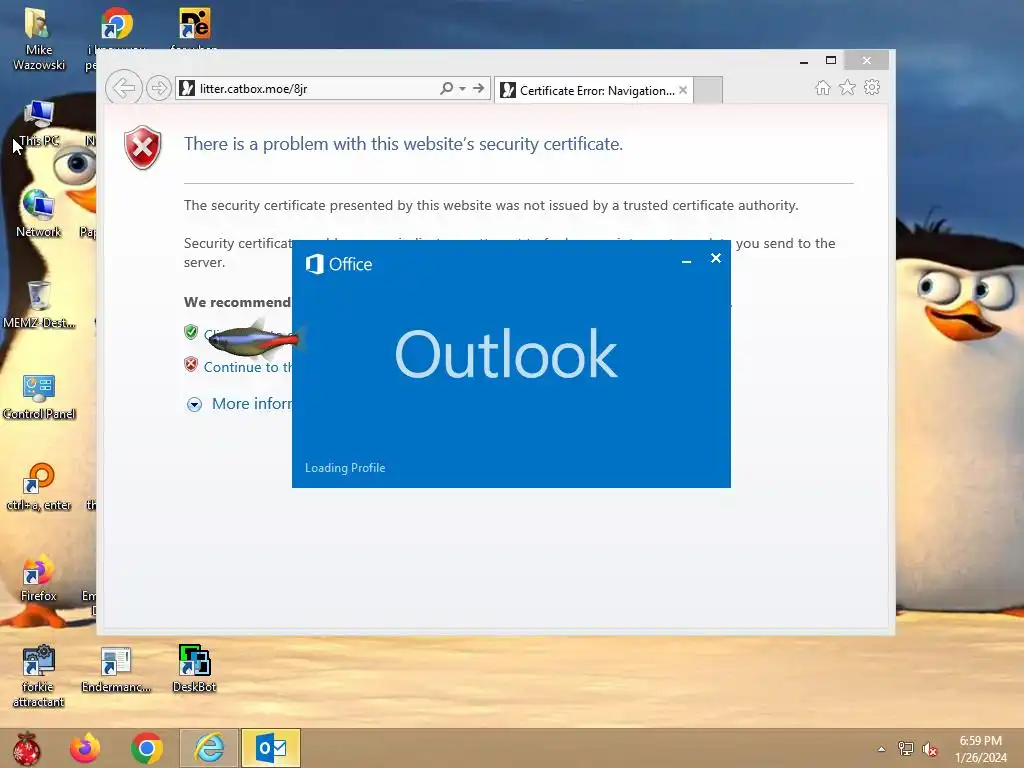
Task: Select the MEMZ-Dest recycle bin icon
Action: click(x=39, y=304)
